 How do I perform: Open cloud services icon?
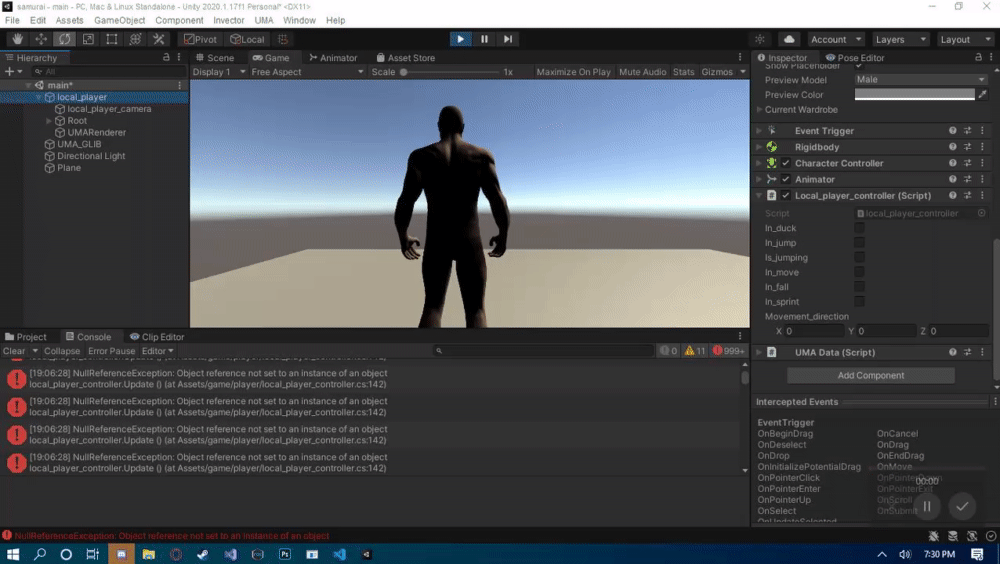click(x=789, y=39)
